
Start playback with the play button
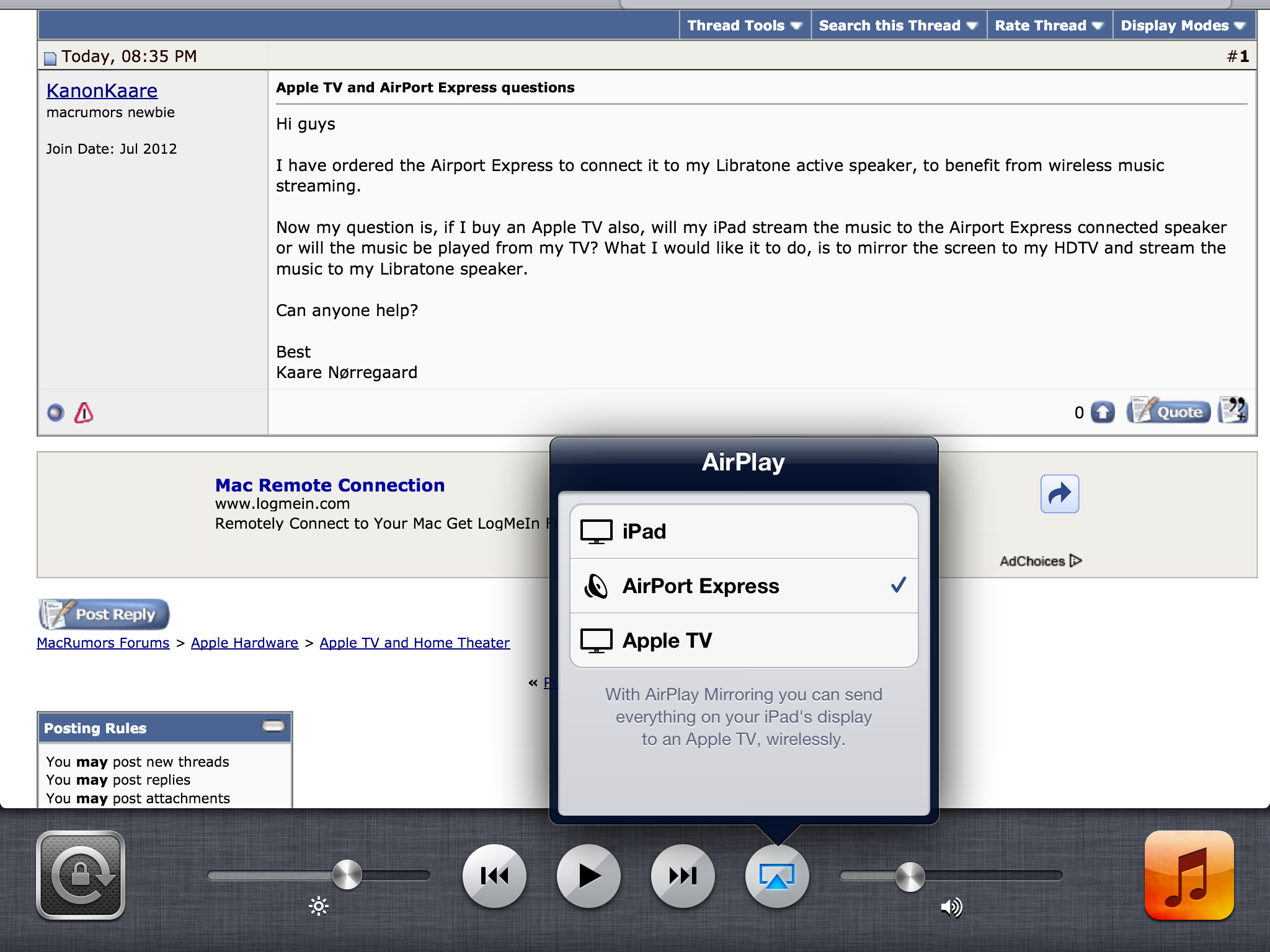(588, 876)
